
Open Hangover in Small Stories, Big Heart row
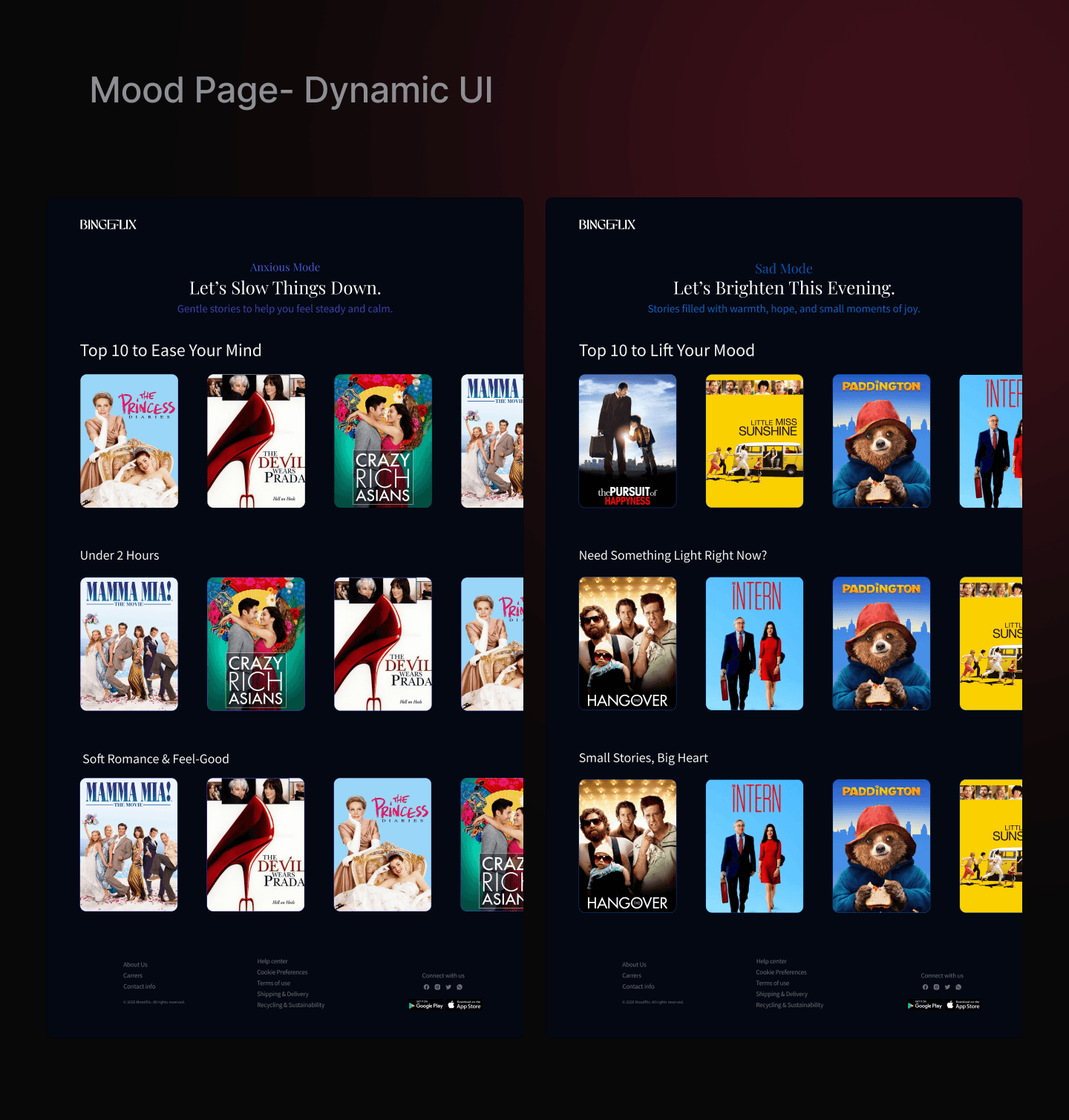pos(628,846)
